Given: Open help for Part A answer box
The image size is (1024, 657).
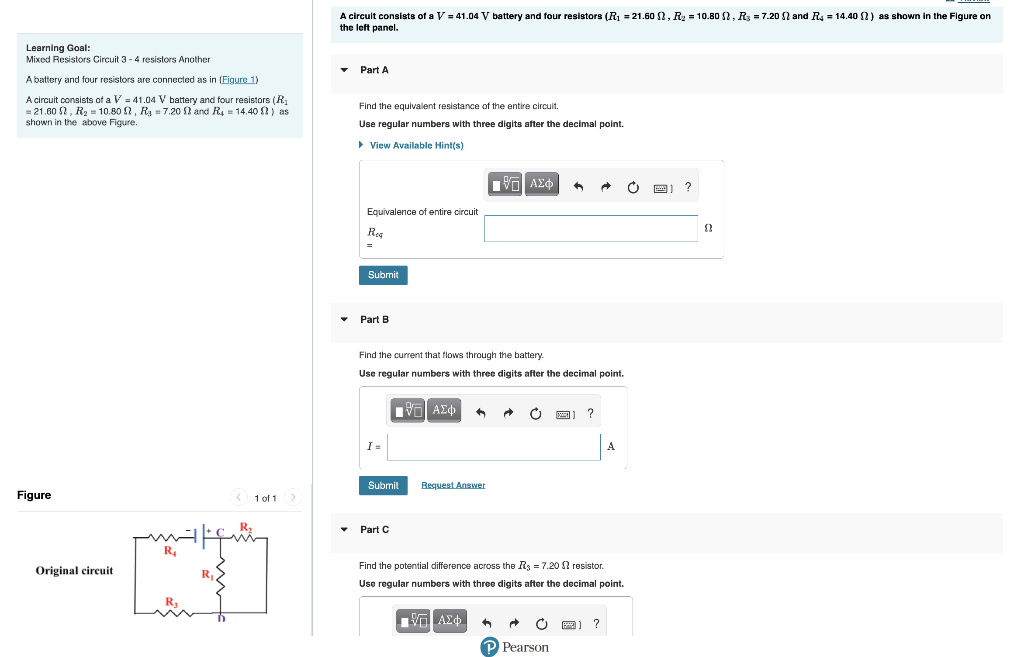Looking at the screenshot, I should click(688, 187).
